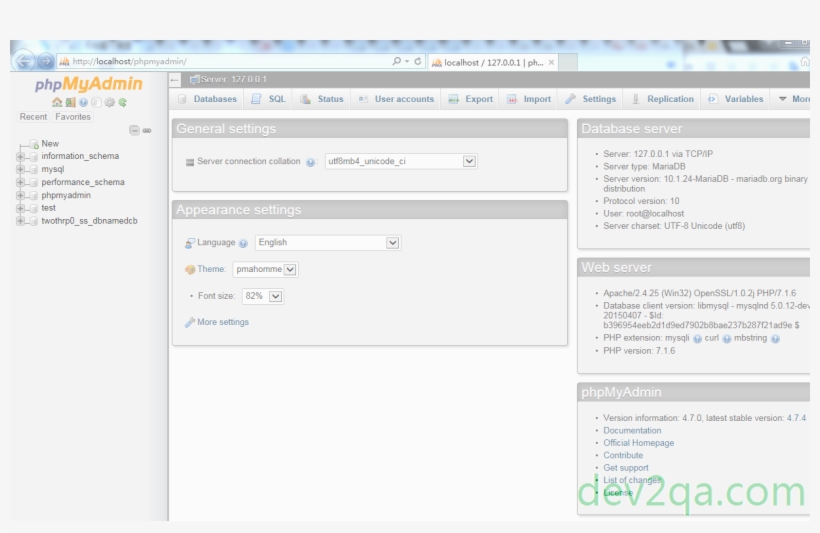Expand performance_schema database node
Screen dimensions: 820x533
pos(20,183)
